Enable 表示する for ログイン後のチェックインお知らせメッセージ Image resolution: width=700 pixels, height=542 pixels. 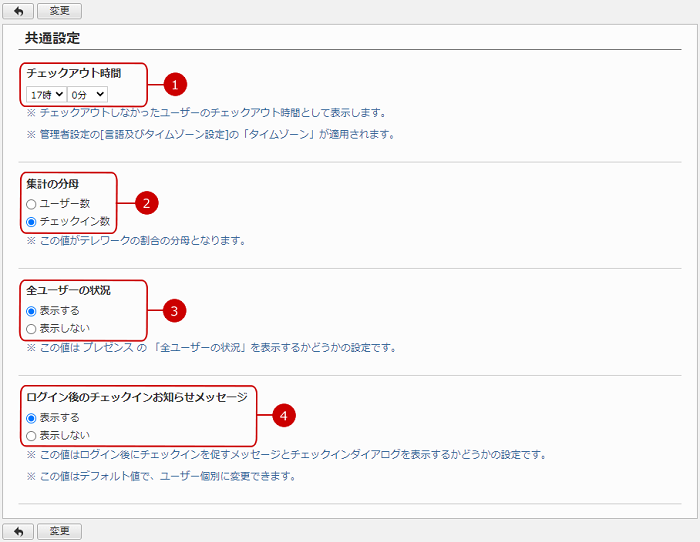coord(32,418)
